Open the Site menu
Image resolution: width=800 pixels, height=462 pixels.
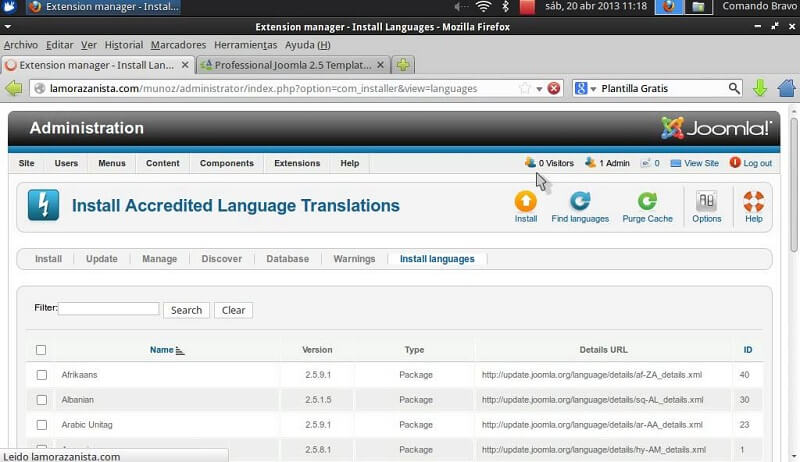[27, 163]
